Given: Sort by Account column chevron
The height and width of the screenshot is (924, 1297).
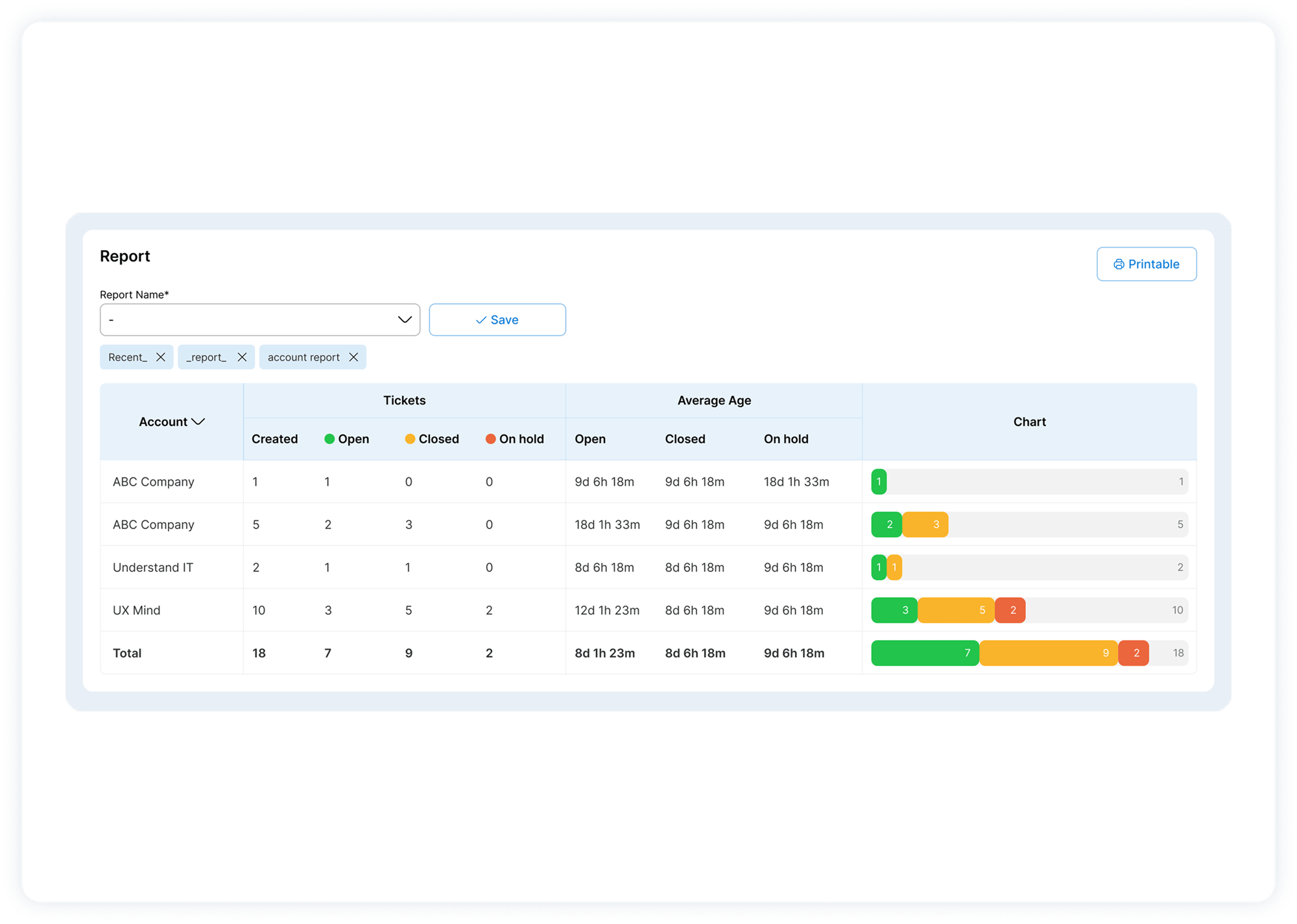Looking at the screenshot, I should pyautogui.click(x=198, y=421).
